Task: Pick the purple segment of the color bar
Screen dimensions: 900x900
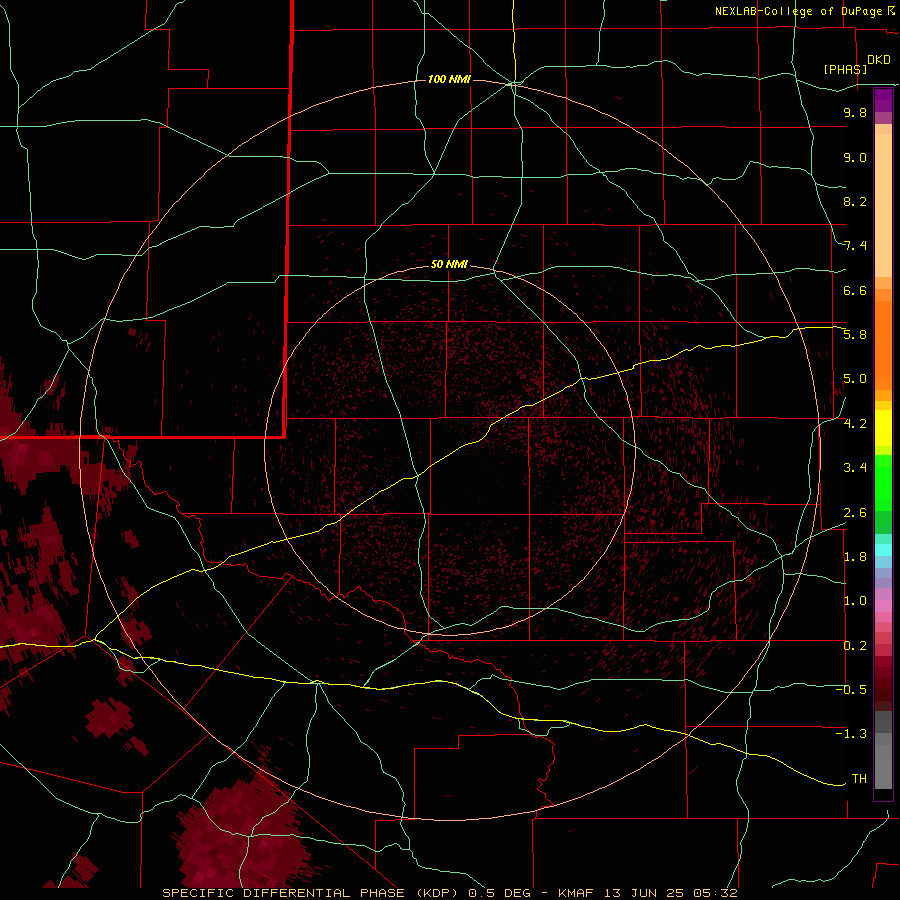Action: tap(883, 100)
